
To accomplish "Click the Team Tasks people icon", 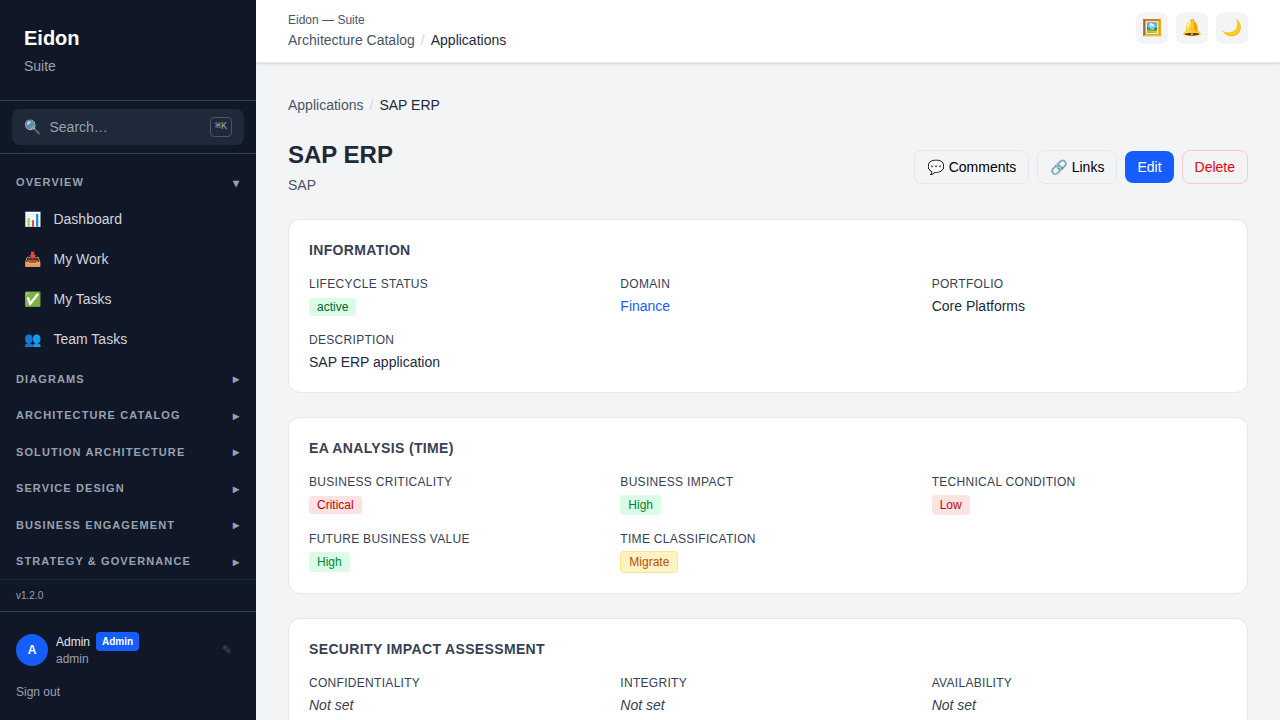I will coord(33,339).
